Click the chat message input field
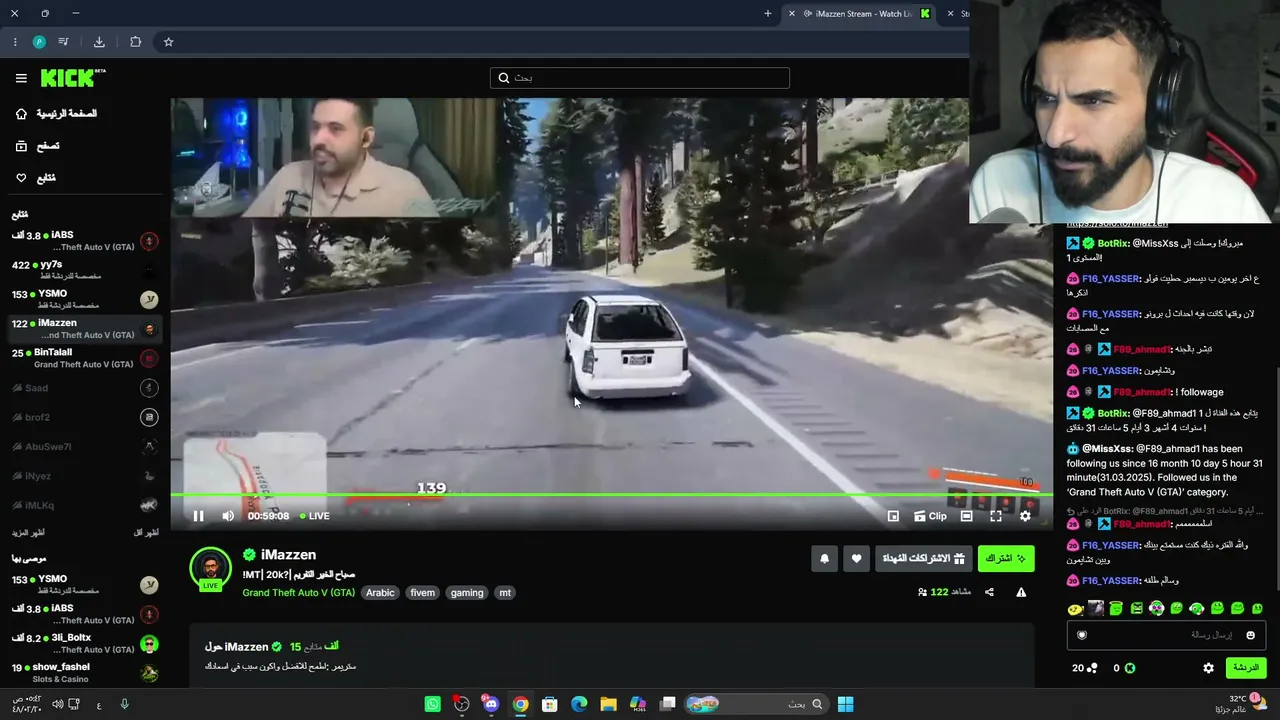The height and width of the screenshot is (720, 1280). 1166,635
